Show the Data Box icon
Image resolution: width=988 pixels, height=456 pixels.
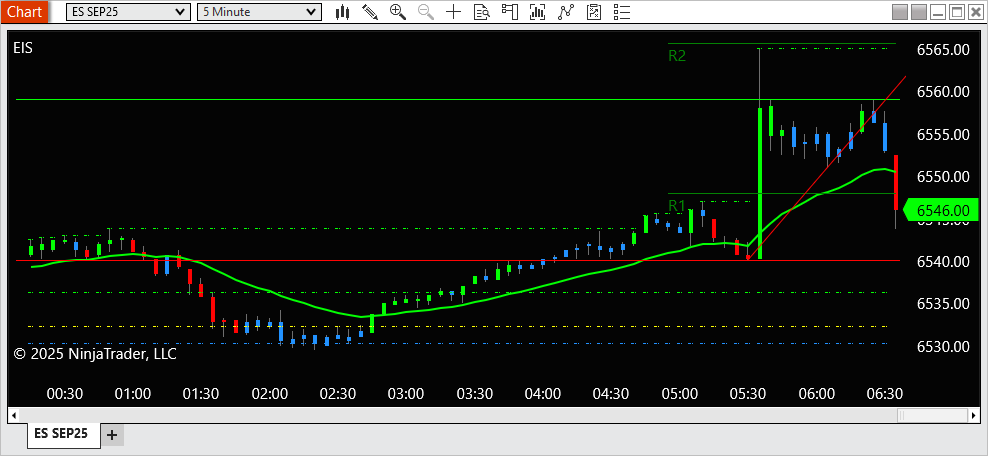(x=481, y=11)
